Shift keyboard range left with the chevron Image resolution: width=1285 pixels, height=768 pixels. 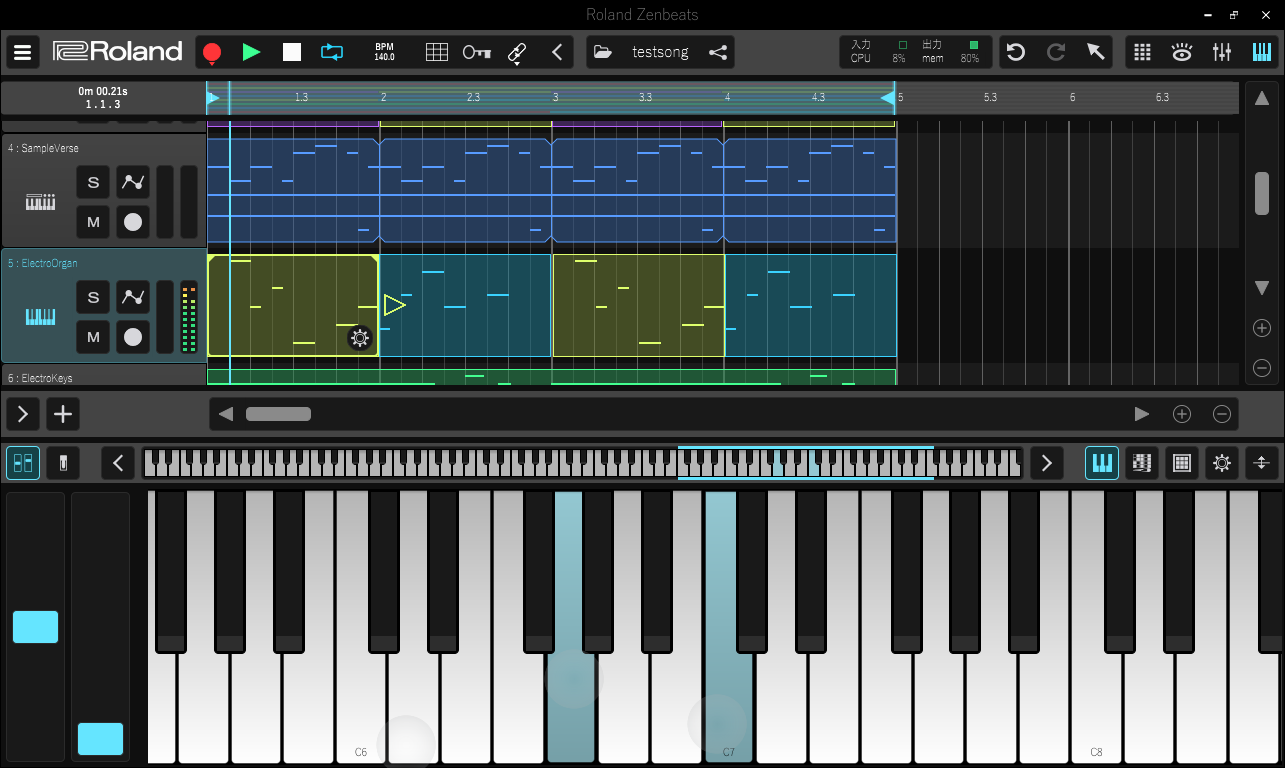pos(118,463)
